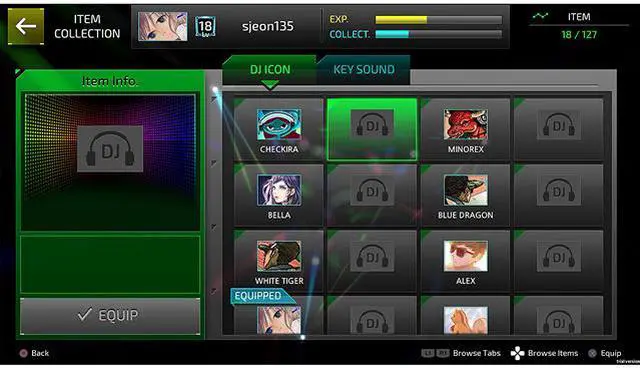Click the COLLECT progress bar
640x368 pixels.
[438, 35]
